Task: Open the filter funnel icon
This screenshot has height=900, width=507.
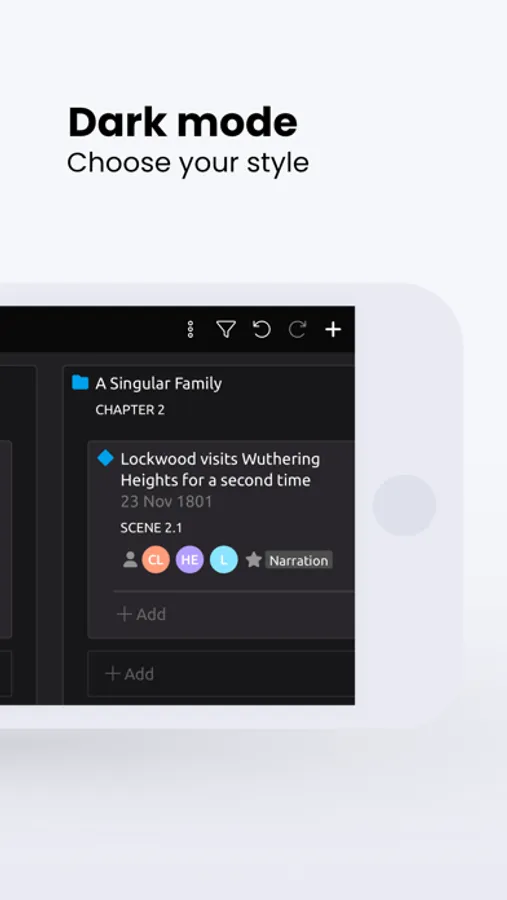Action: coord(226,329)
